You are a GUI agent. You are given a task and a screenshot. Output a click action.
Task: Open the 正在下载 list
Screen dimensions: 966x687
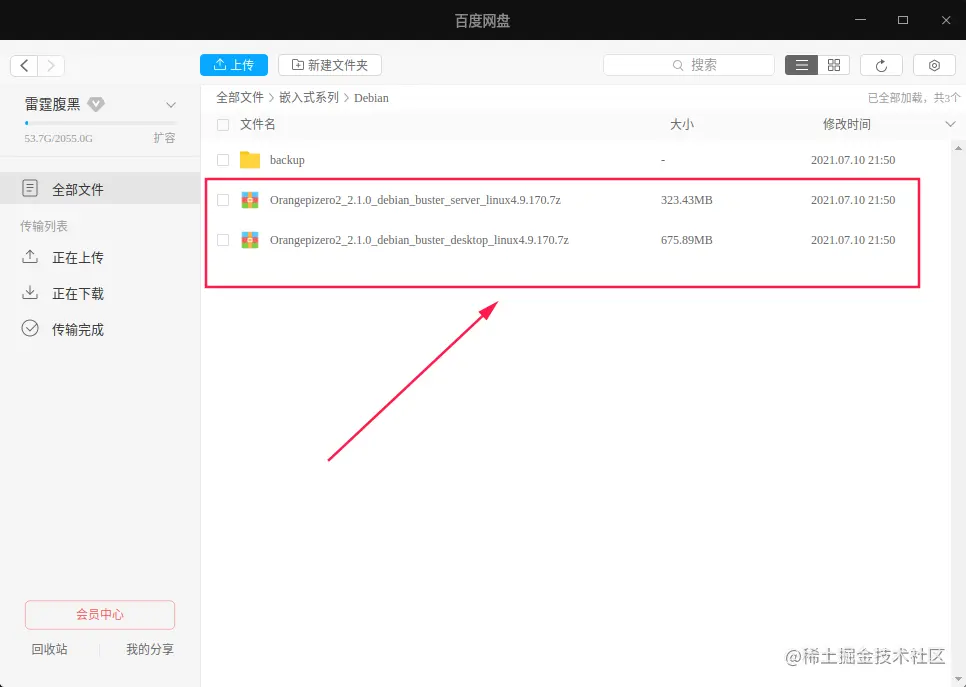click(78, 293)
